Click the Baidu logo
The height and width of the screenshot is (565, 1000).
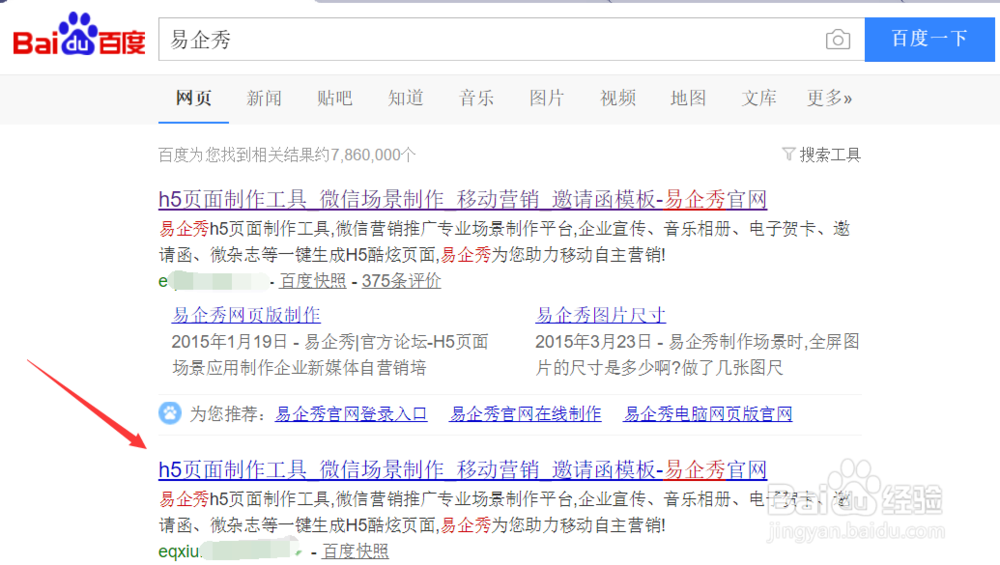79,35
